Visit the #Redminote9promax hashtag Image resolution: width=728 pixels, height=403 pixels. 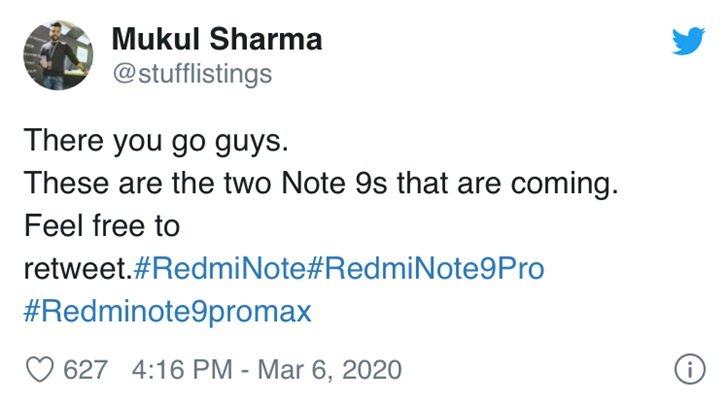(x=167, y=312)
